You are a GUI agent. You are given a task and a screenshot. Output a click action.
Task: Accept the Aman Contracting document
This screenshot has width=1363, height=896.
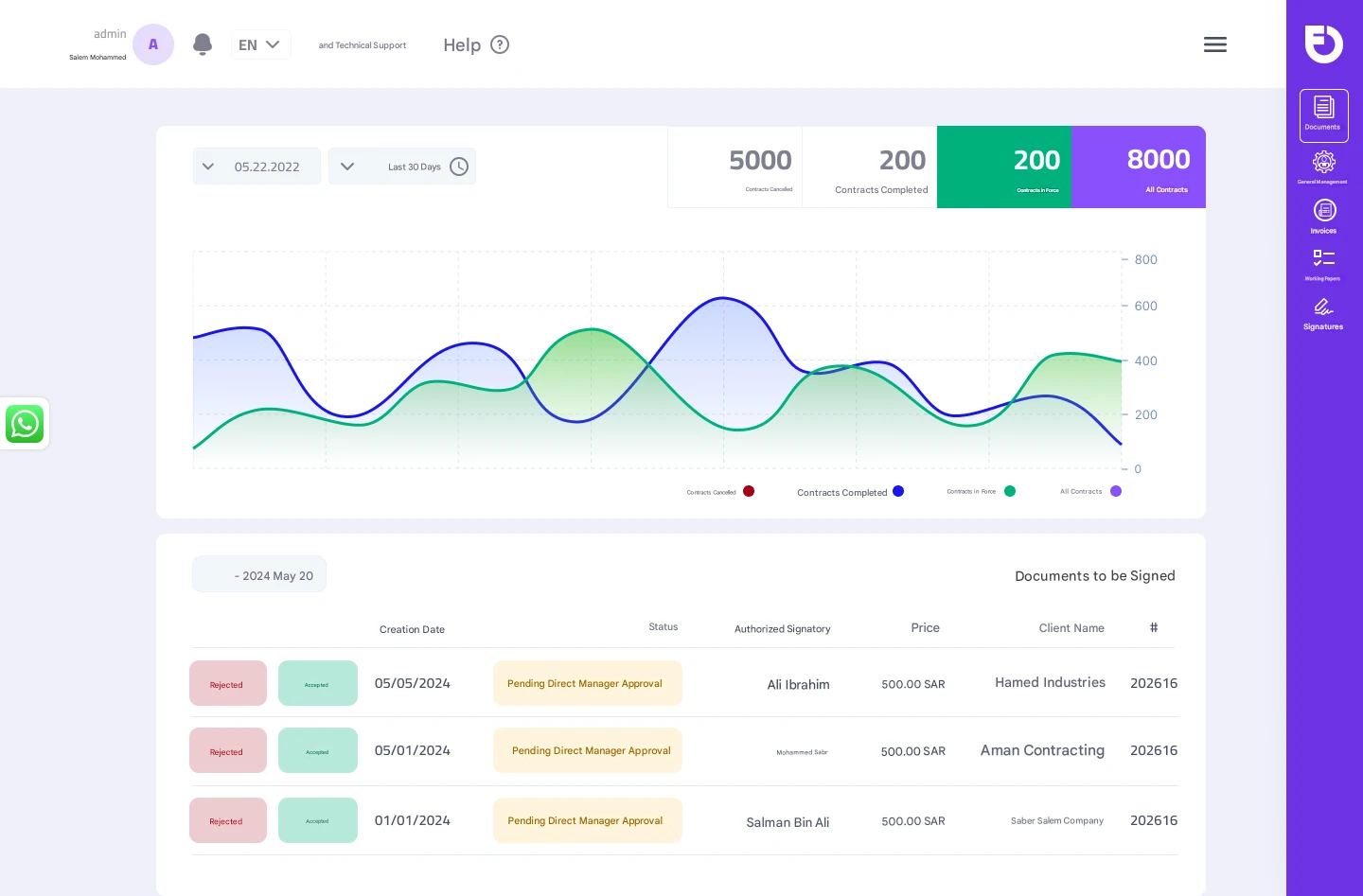[317, 750]
